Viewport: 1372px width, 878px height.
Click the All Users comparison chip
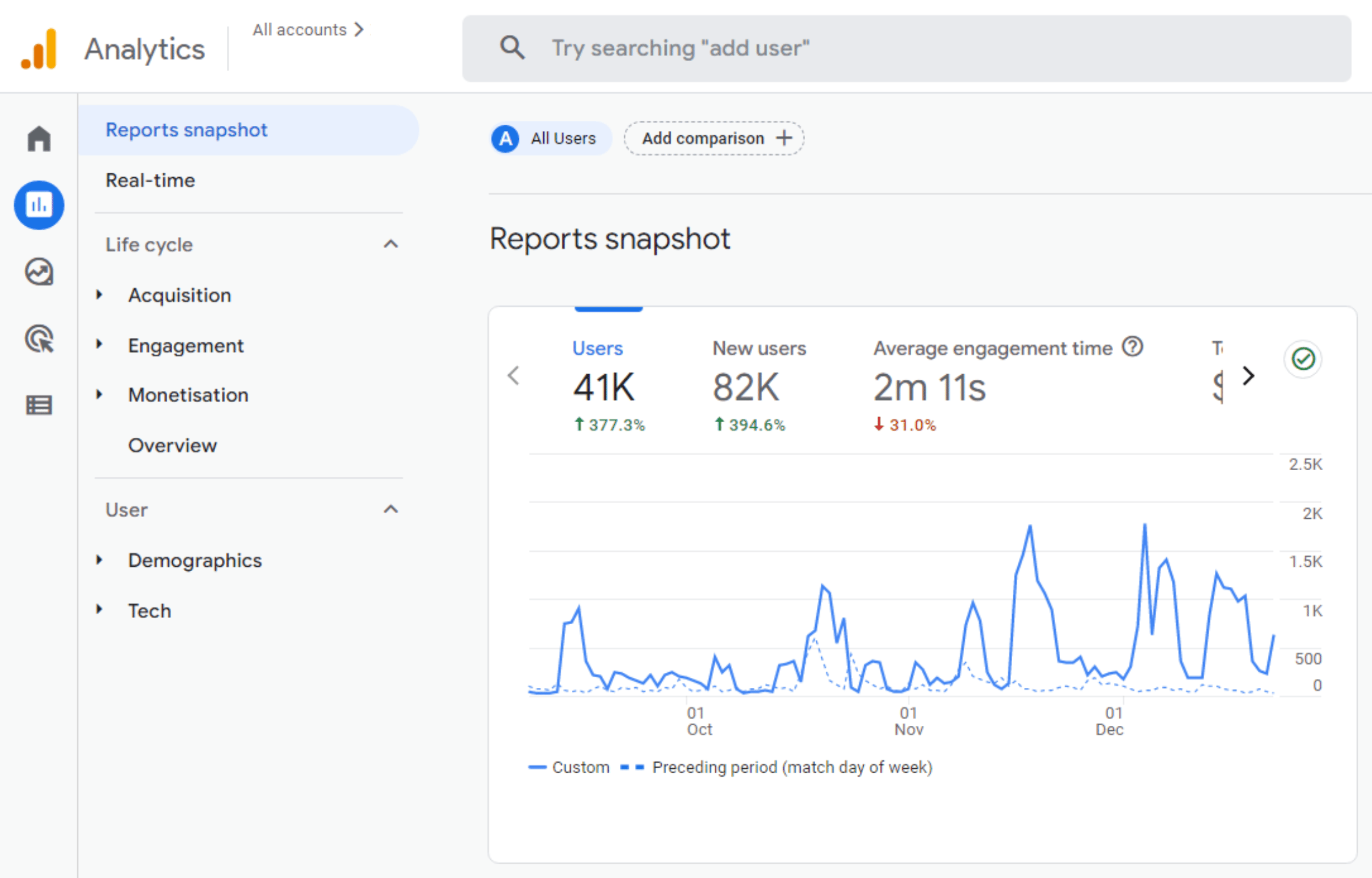[551, 138]
